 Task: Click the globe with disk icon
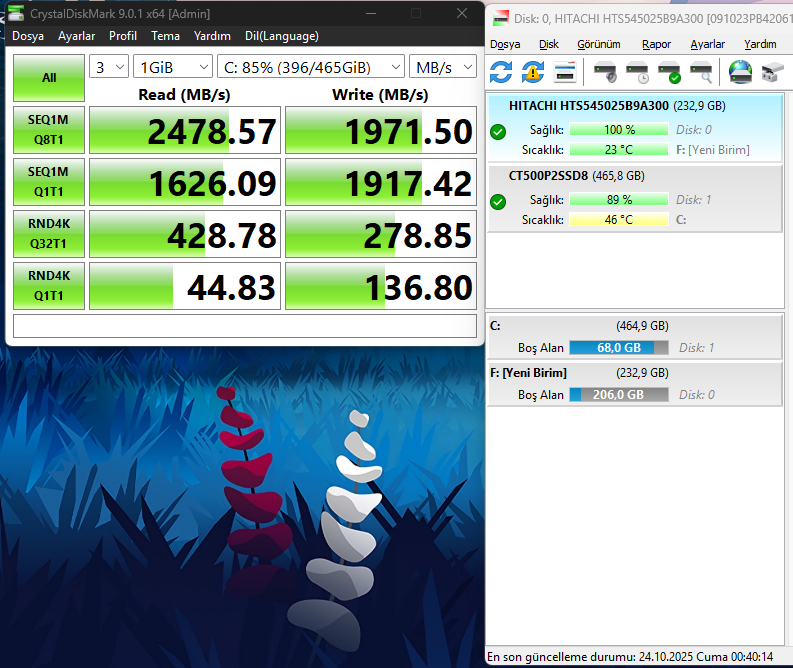(740, 72)
